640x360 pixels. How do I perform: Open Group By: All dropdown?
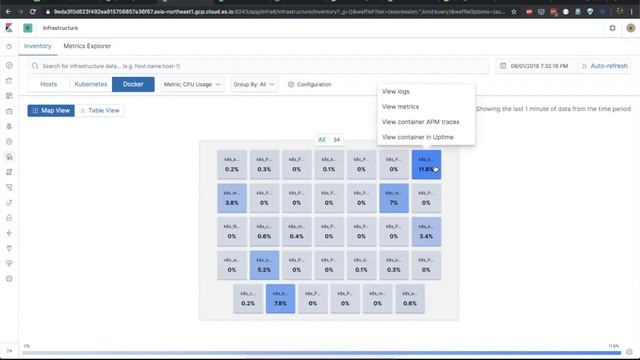tap(254, 84)
